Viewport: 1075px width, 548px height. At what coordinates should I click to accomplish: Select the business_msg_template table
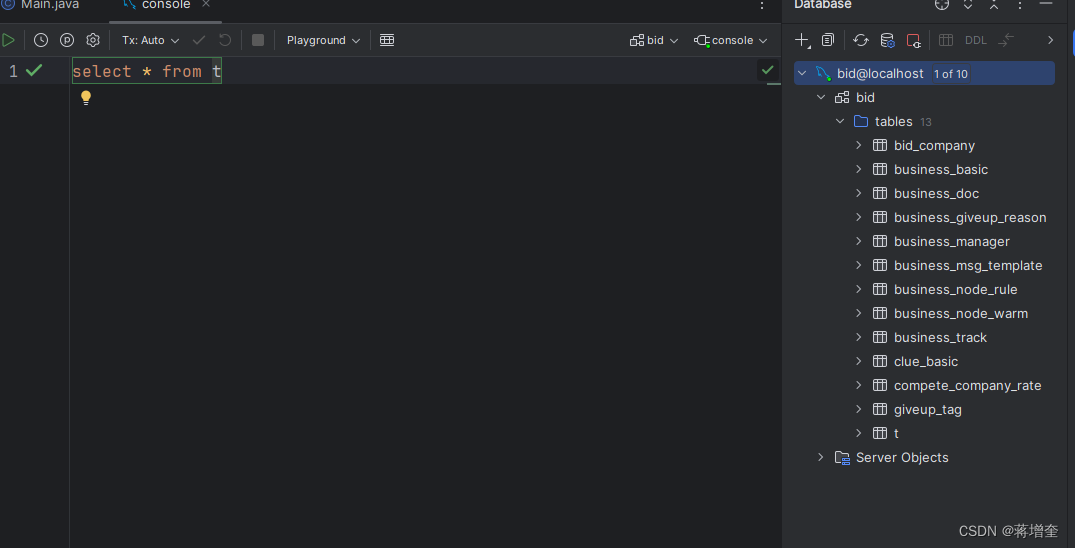tap(968, 265)
